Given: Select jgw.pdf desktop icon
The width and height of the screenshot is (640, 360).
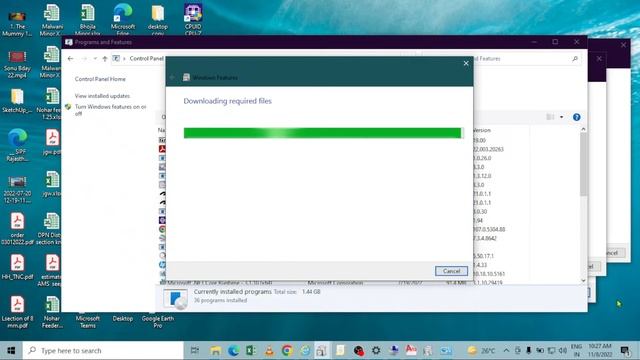Looking at the screenshot, I should point(52,142).
